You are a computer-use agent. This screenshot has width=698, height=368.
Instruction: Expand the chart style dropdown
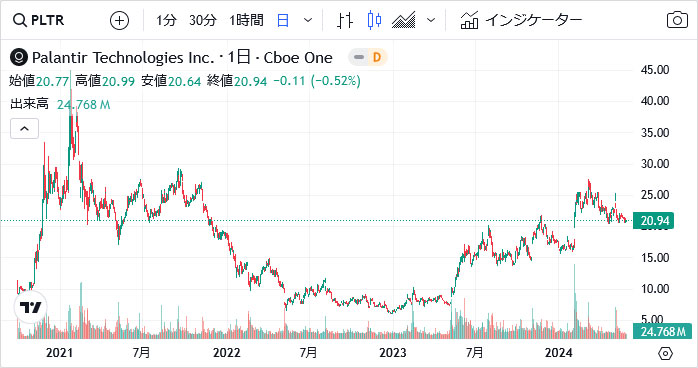pyautogui.click(x=430, y=20)
